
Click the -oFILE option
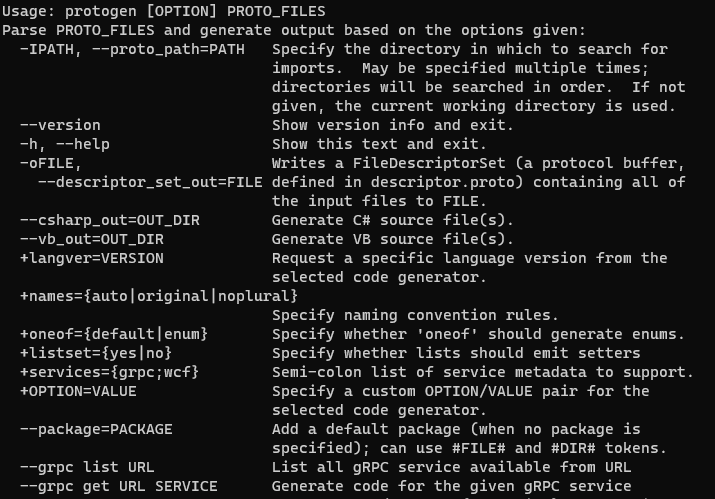pos(50,163)
